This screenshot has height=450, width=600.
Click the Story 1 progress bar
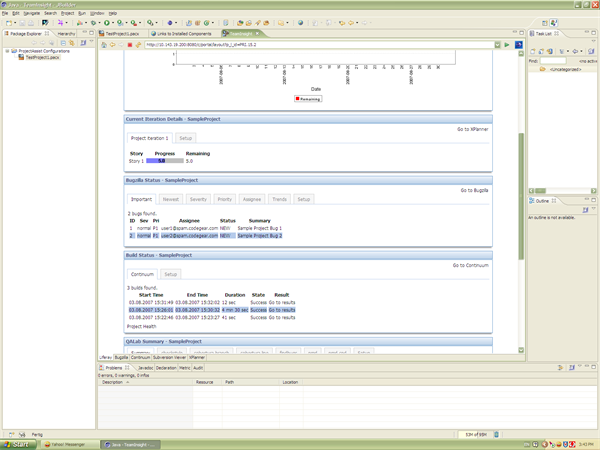165,160
